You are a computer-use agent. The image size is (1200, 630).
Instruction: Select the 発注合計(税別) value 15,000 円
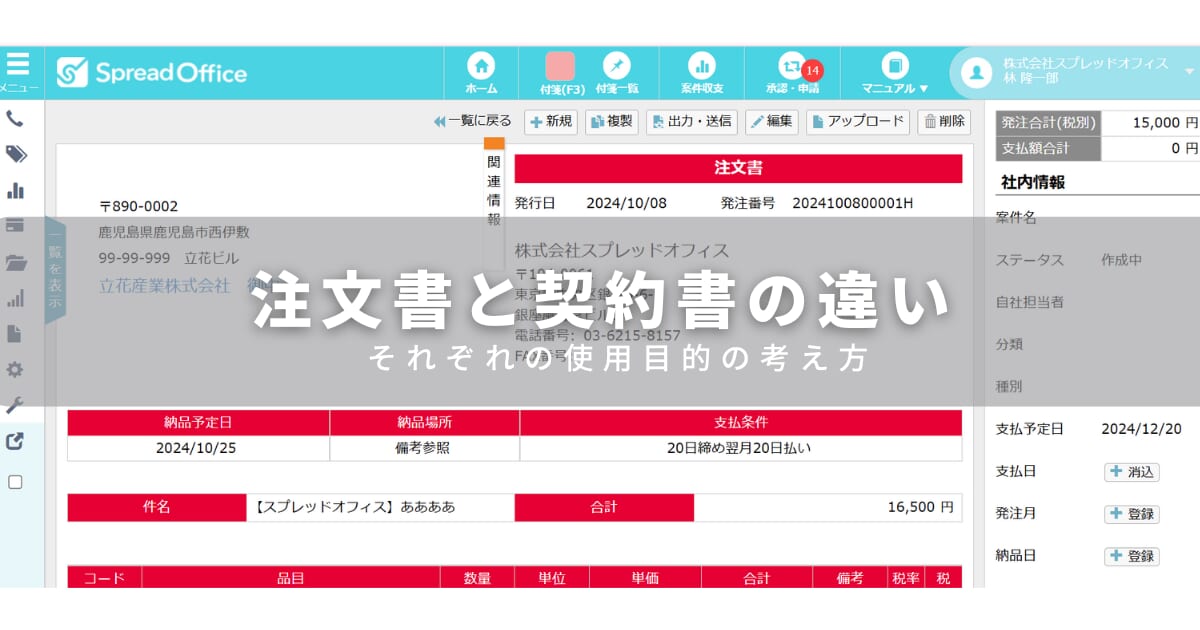point(1165,123)
